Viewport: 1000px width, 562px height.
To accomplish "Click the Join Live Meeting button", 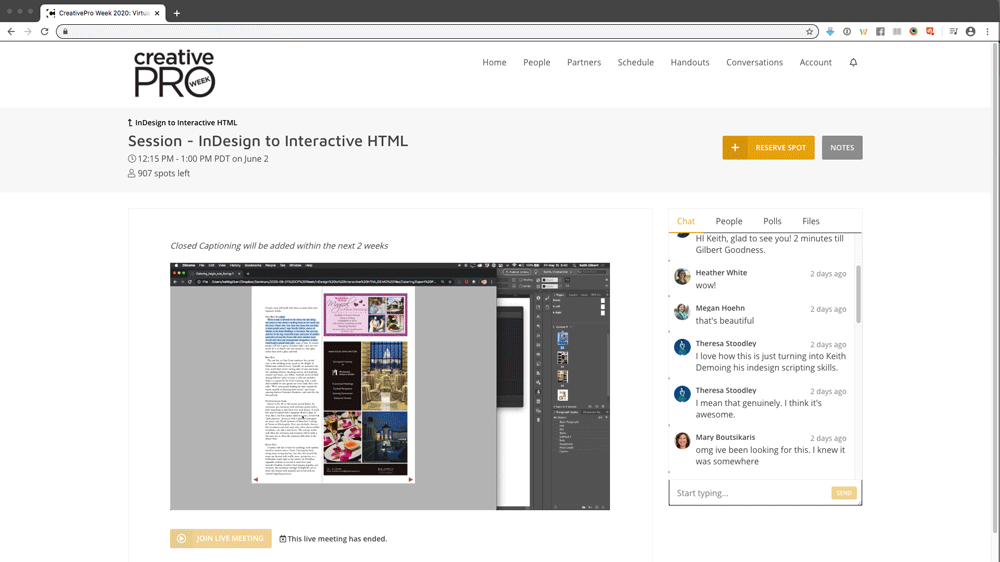I will [x=221, y=538].
